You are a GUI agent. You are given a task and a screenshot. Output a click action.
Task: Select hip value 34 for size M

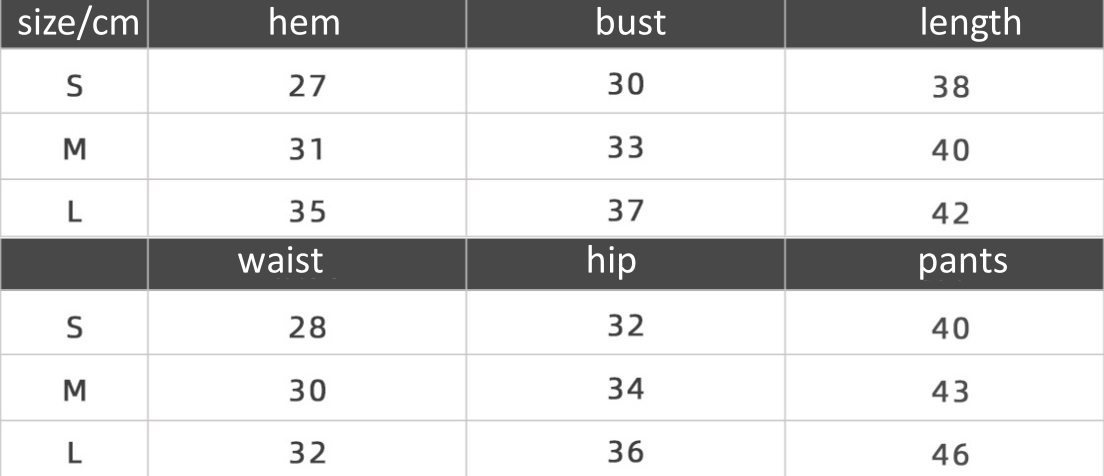click(626, 389)
